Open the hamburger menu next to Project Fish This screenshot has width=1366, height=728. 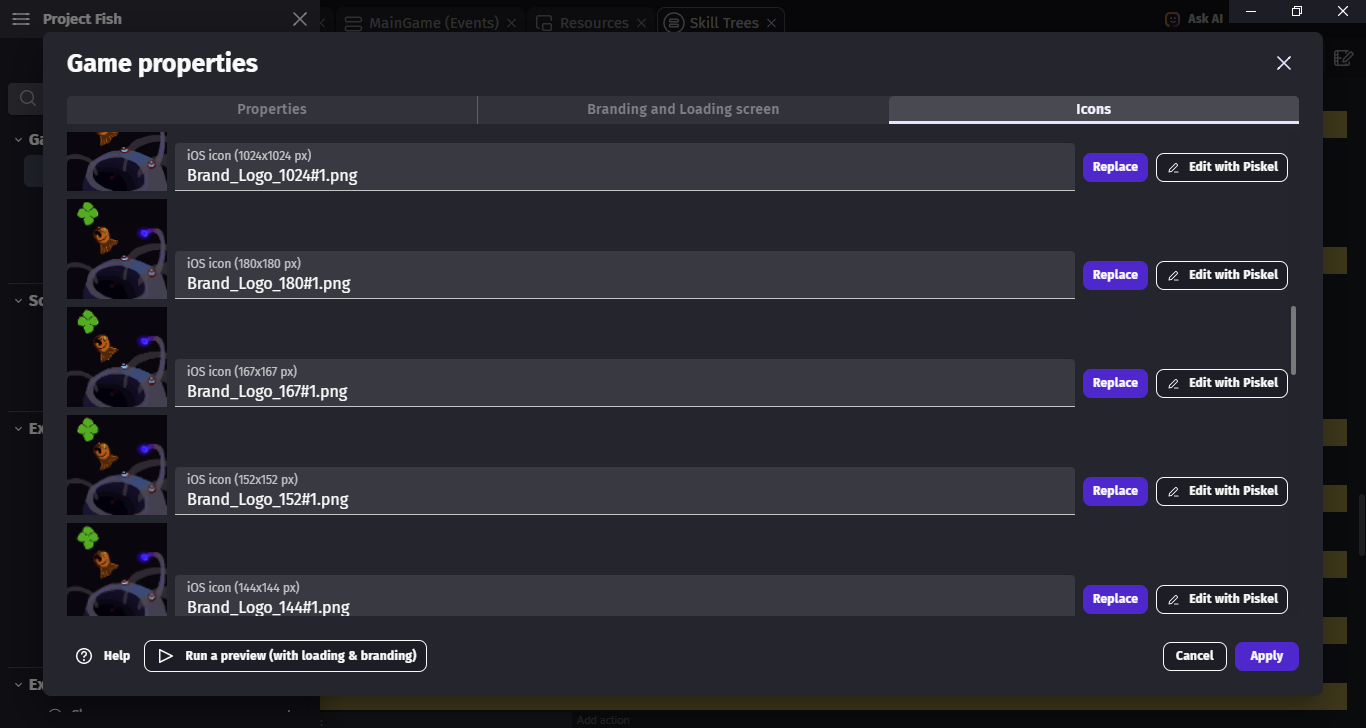[20, 19]
